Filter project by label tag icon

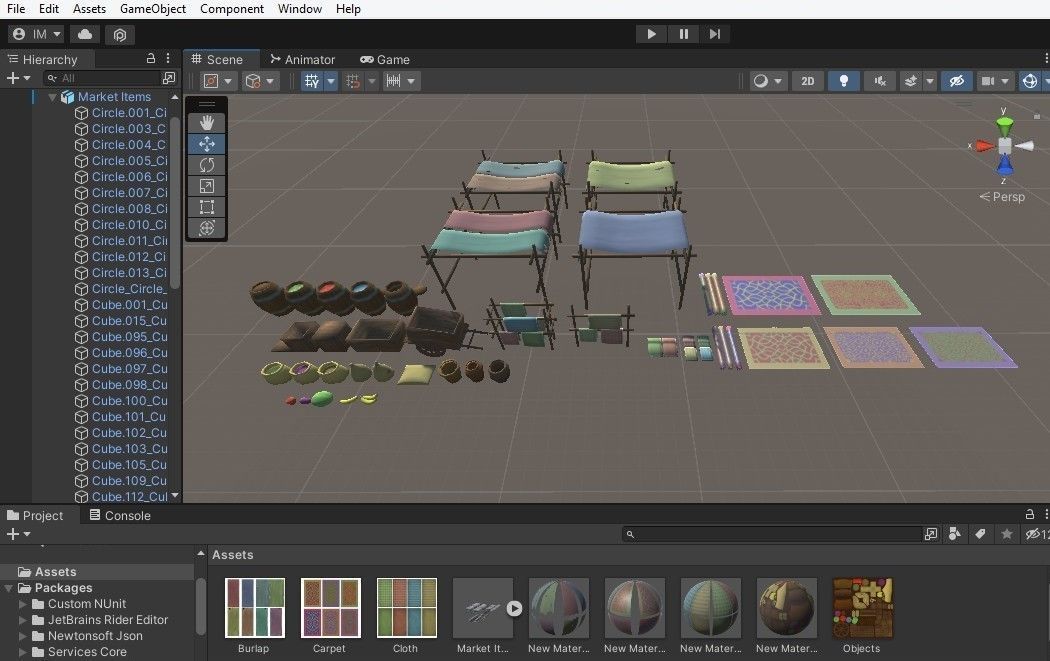980,534
